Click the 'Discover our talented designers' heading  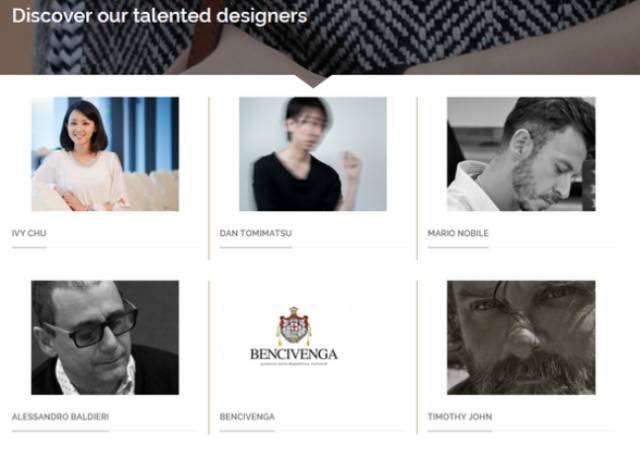160,16
